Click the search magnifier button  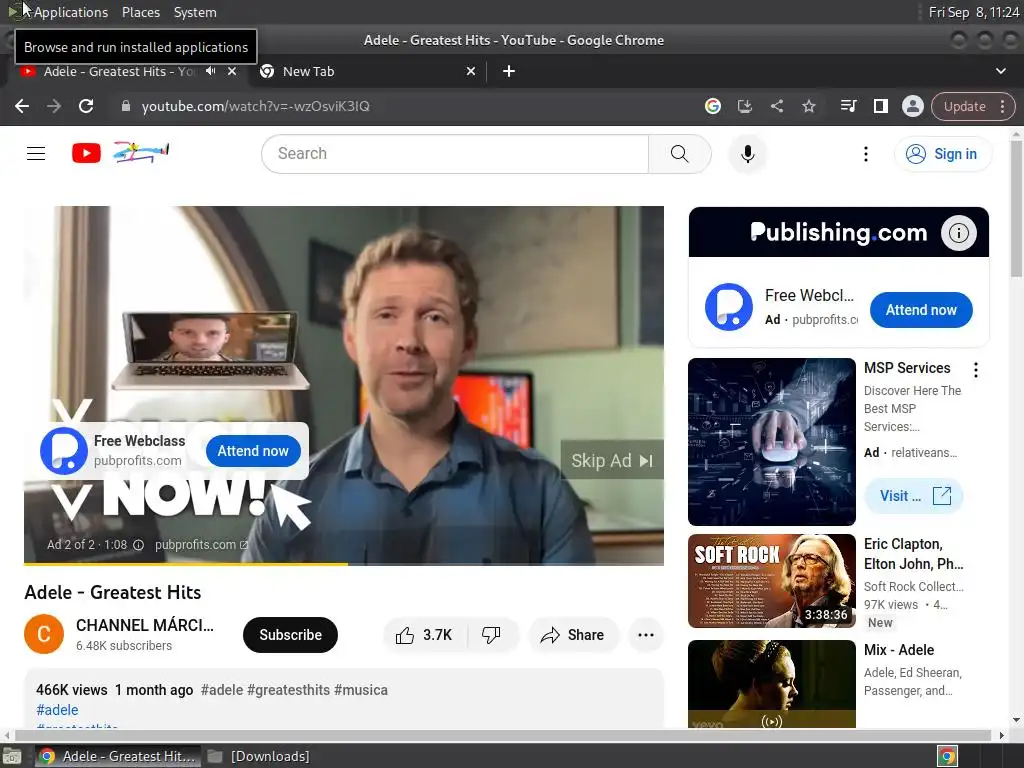click(679, 153)
